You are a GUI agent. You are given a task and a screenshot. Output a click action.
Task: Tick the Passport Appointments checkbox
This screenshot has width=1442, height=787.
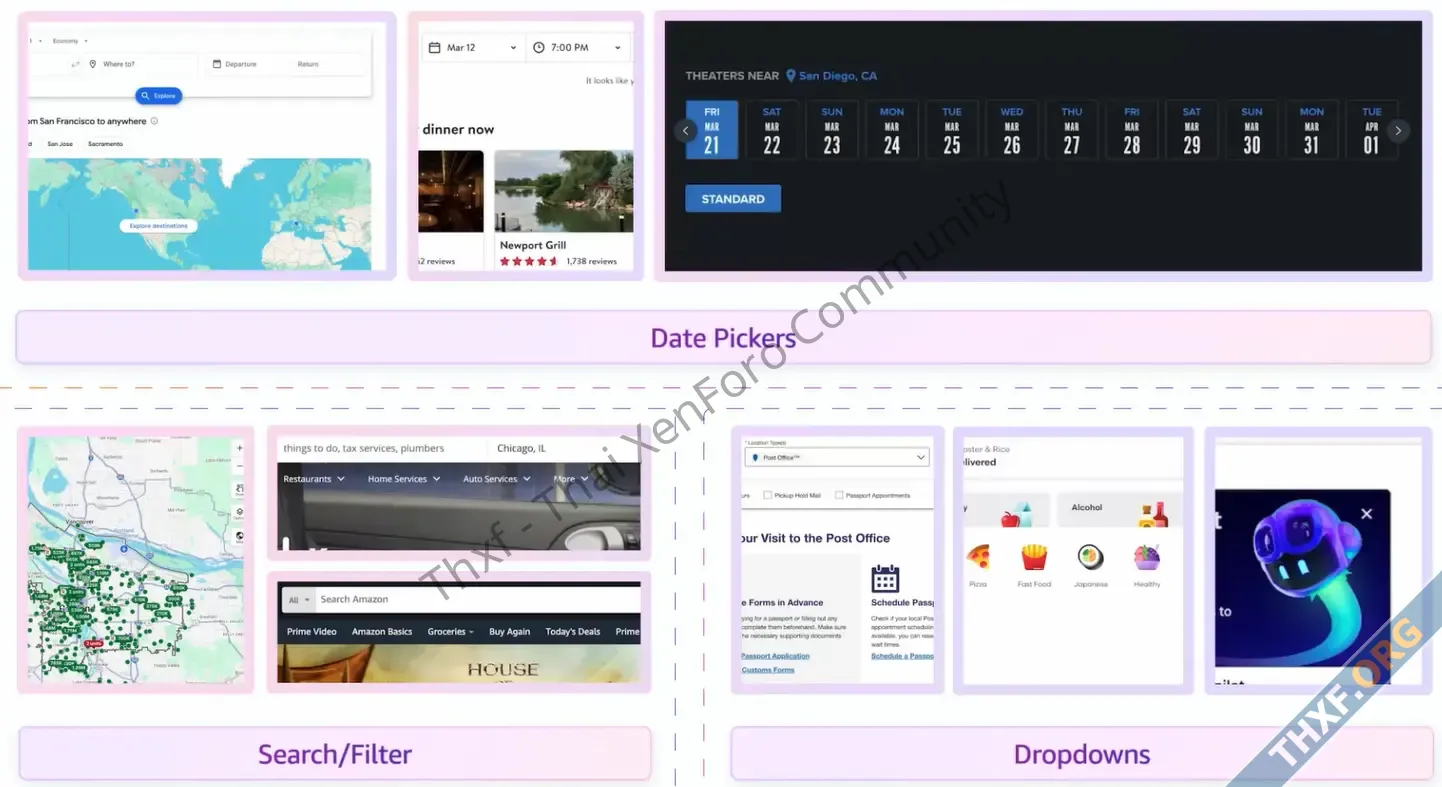coord(839,495)
